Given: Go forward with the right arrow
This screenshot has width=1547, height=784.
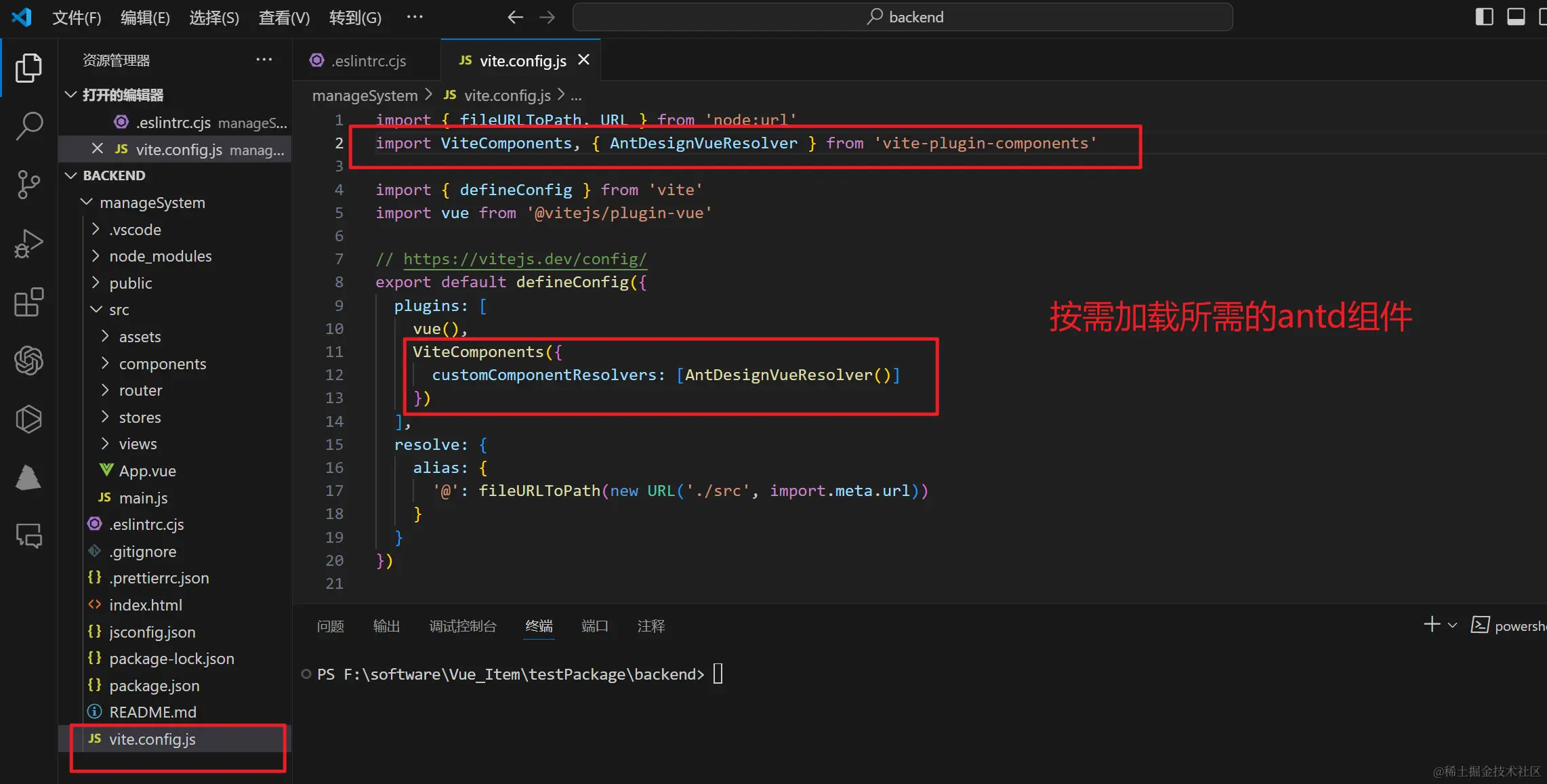Looking at the screenshot, I should (x=547, y=17).
